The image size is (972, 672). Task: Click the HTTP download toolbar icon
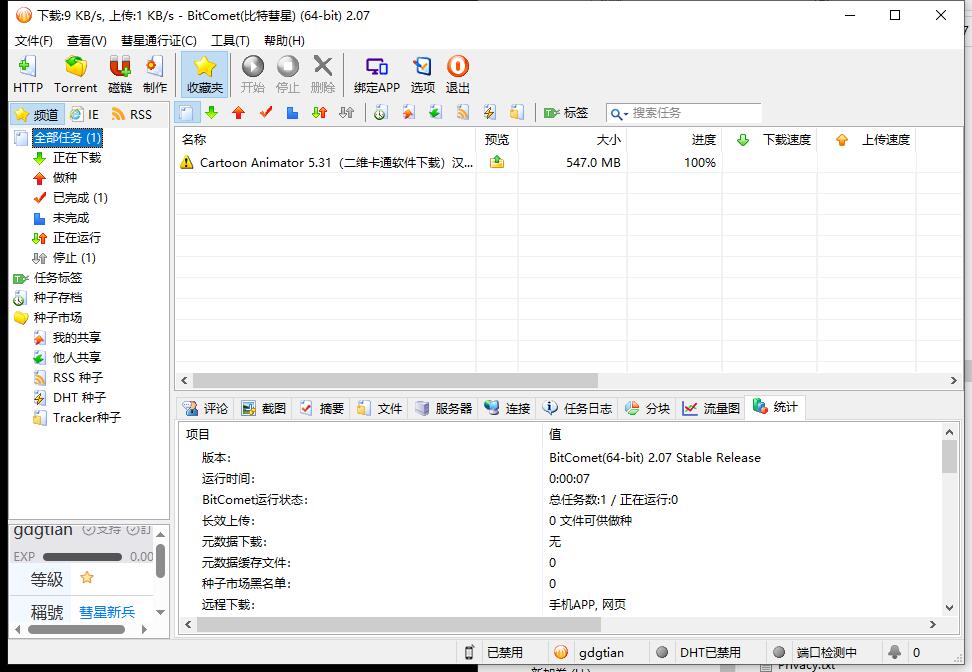[28, 74]
